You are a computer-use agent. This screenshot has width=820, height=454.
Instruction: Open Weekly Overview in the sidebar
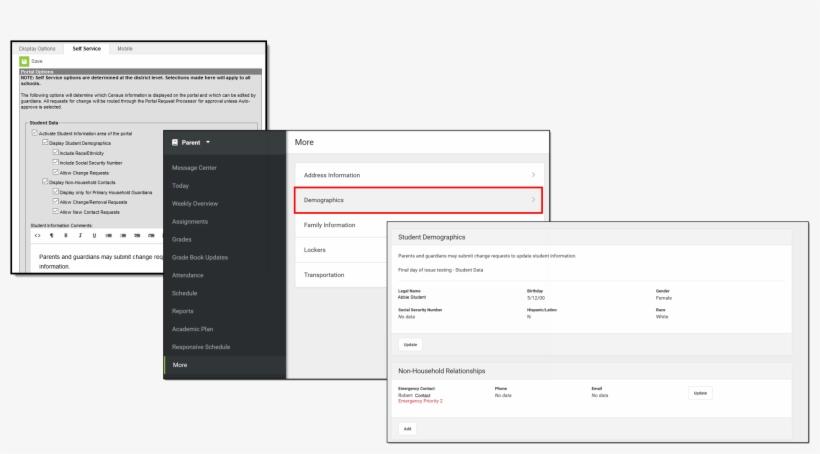[195, 203]
